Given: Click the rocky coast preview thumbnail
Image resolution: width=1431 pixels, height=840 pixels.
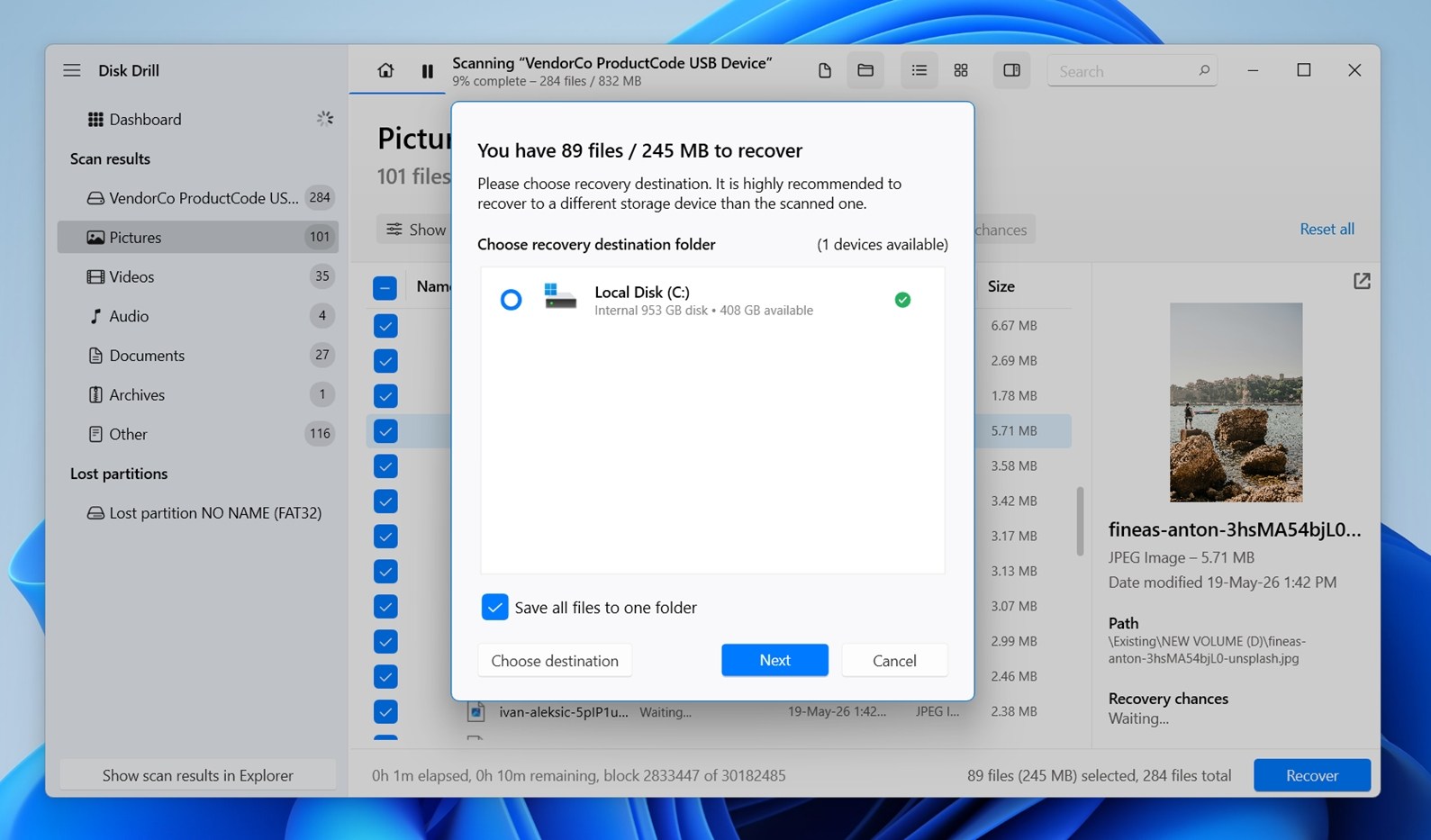Looking at the screenshot, I should pyautogui.click(x=1236, y=402).
